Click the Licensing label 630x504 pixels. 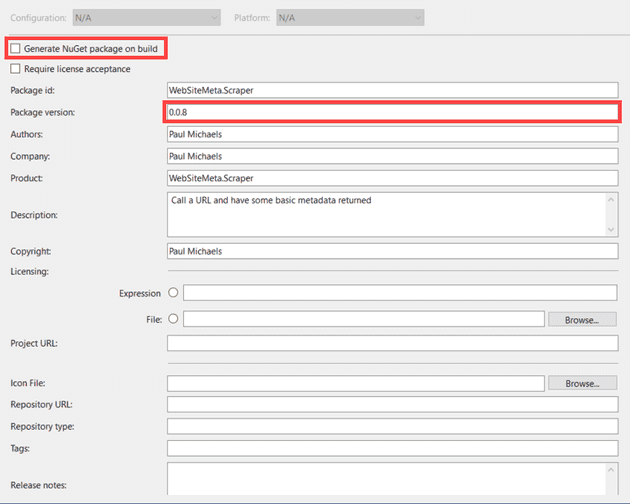(29, 272)
